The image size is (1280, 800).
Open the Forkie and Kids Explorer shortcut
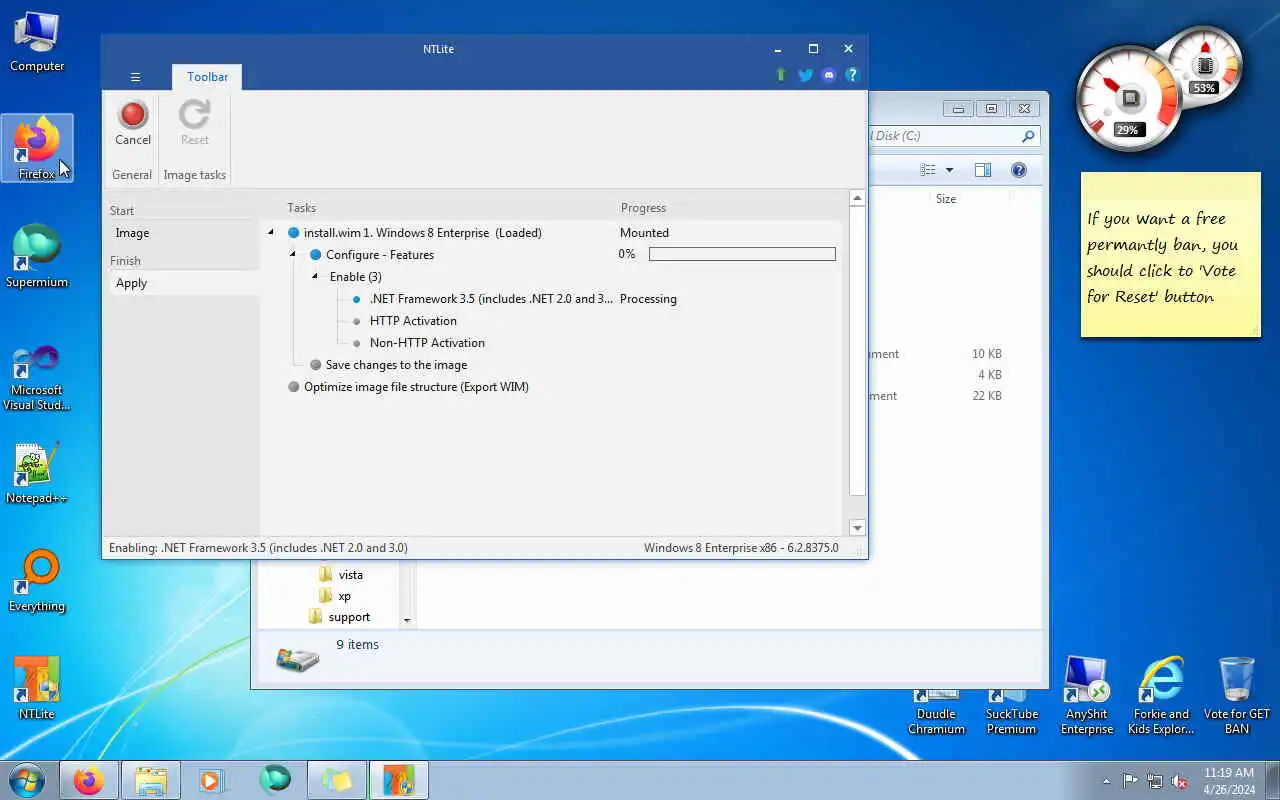[x=1161, y=696]
